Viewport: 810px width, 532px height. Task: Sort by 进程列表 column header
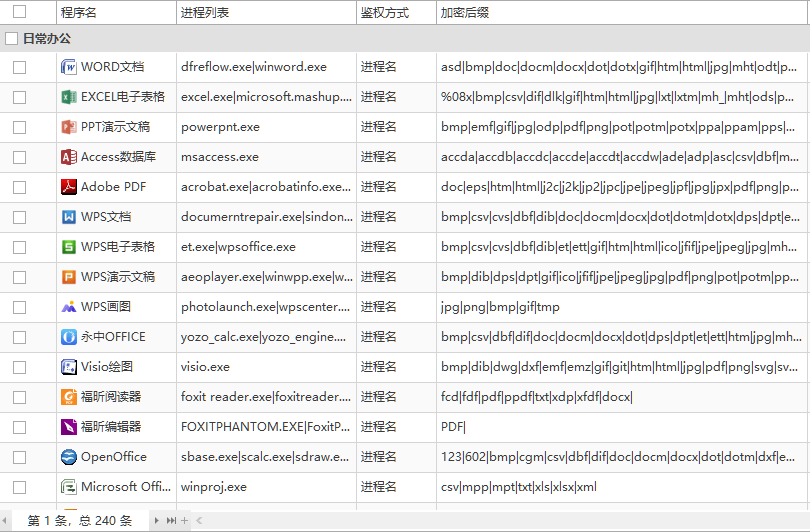point(266,12)
